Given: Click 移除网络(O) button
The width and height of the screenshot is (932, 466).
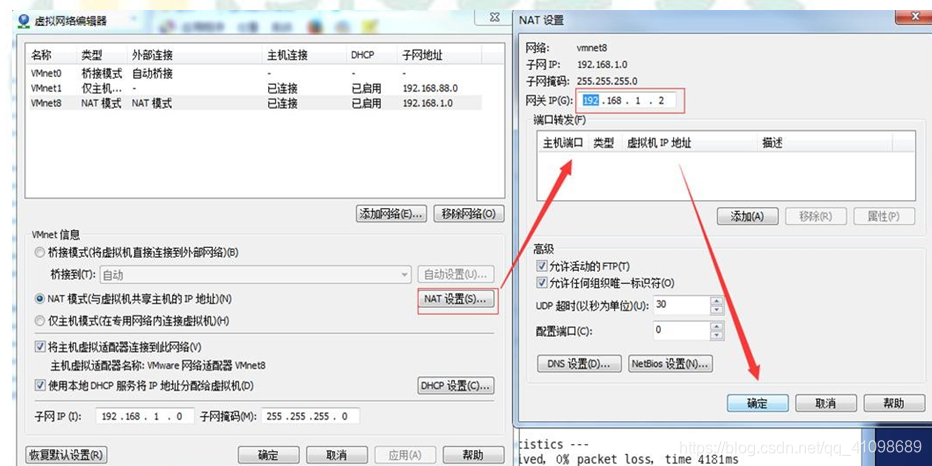Looking at the screenshot, I should point(469,214).
